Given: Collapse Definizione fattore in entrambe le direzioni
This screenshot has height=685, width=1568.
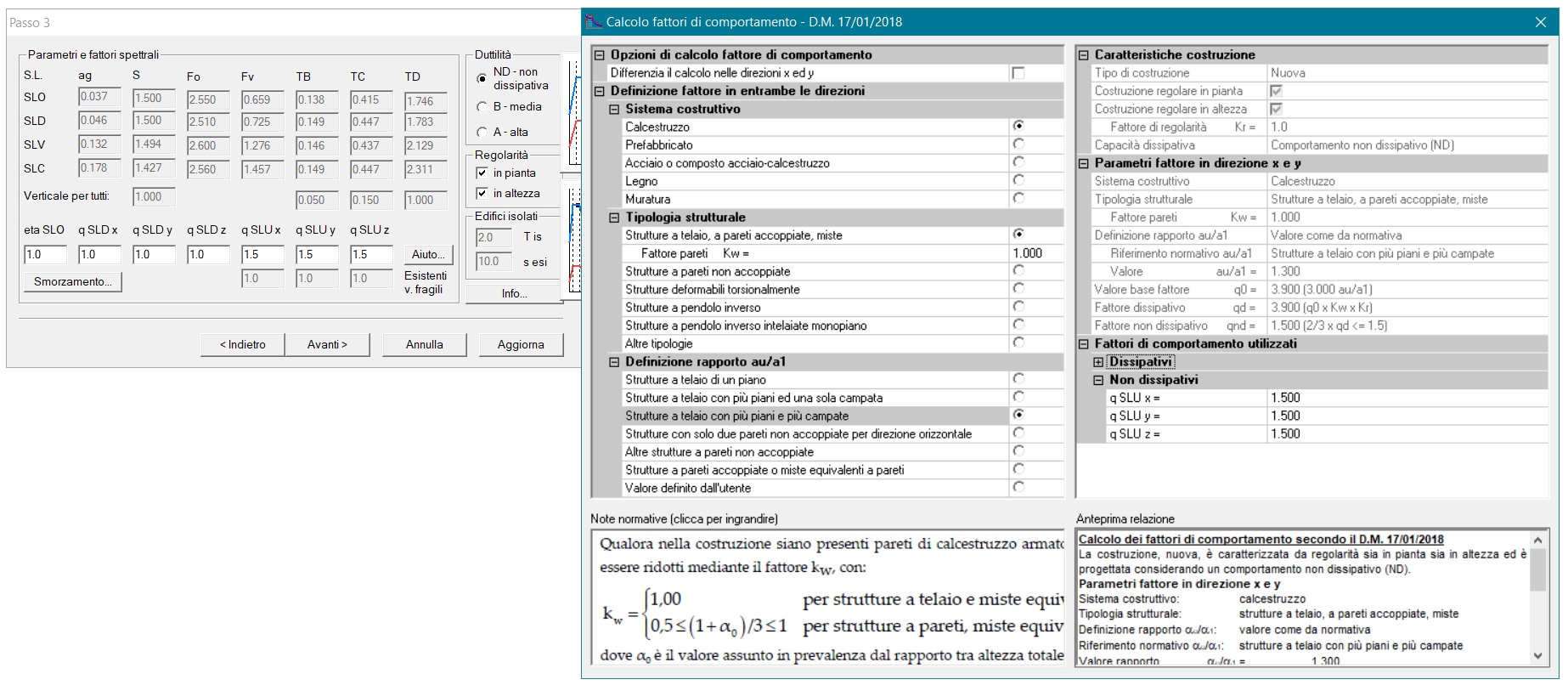Looking at the screenshot, I should (x=600, y=91).
